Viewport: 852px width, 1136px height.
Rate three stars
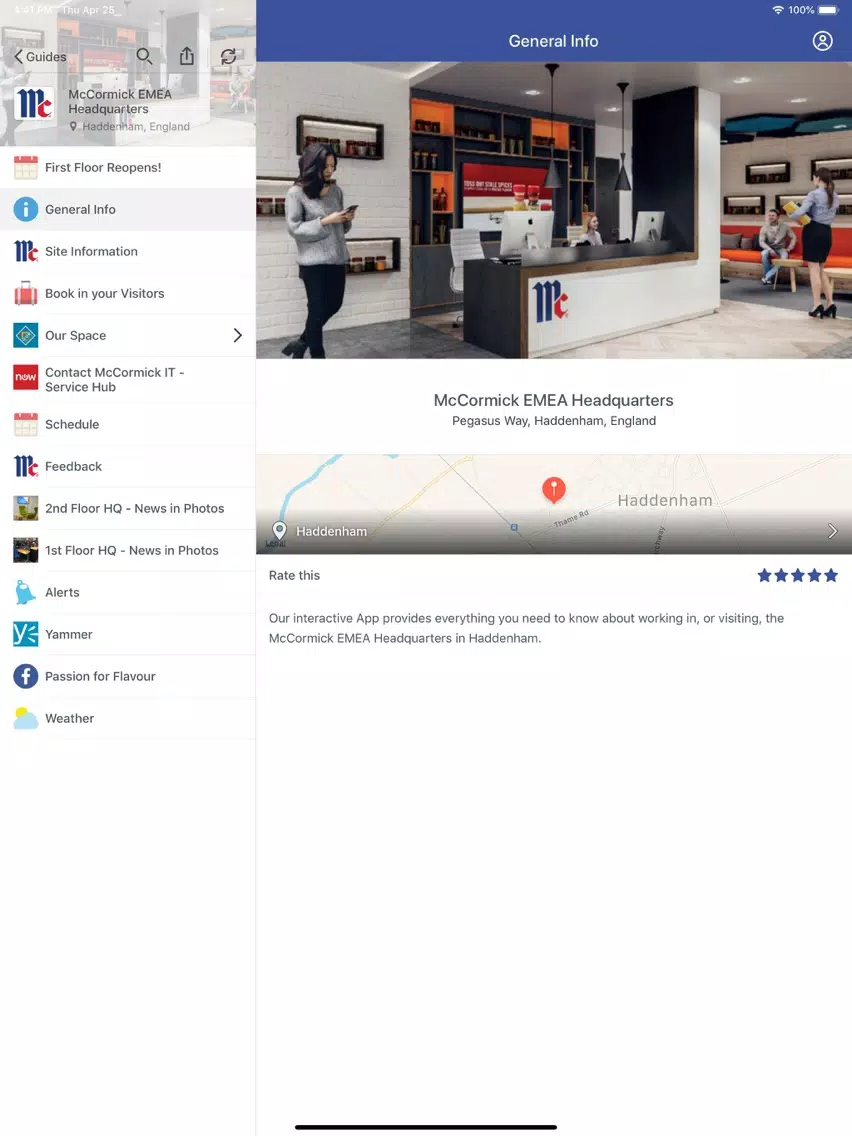[x=798, y=575]
